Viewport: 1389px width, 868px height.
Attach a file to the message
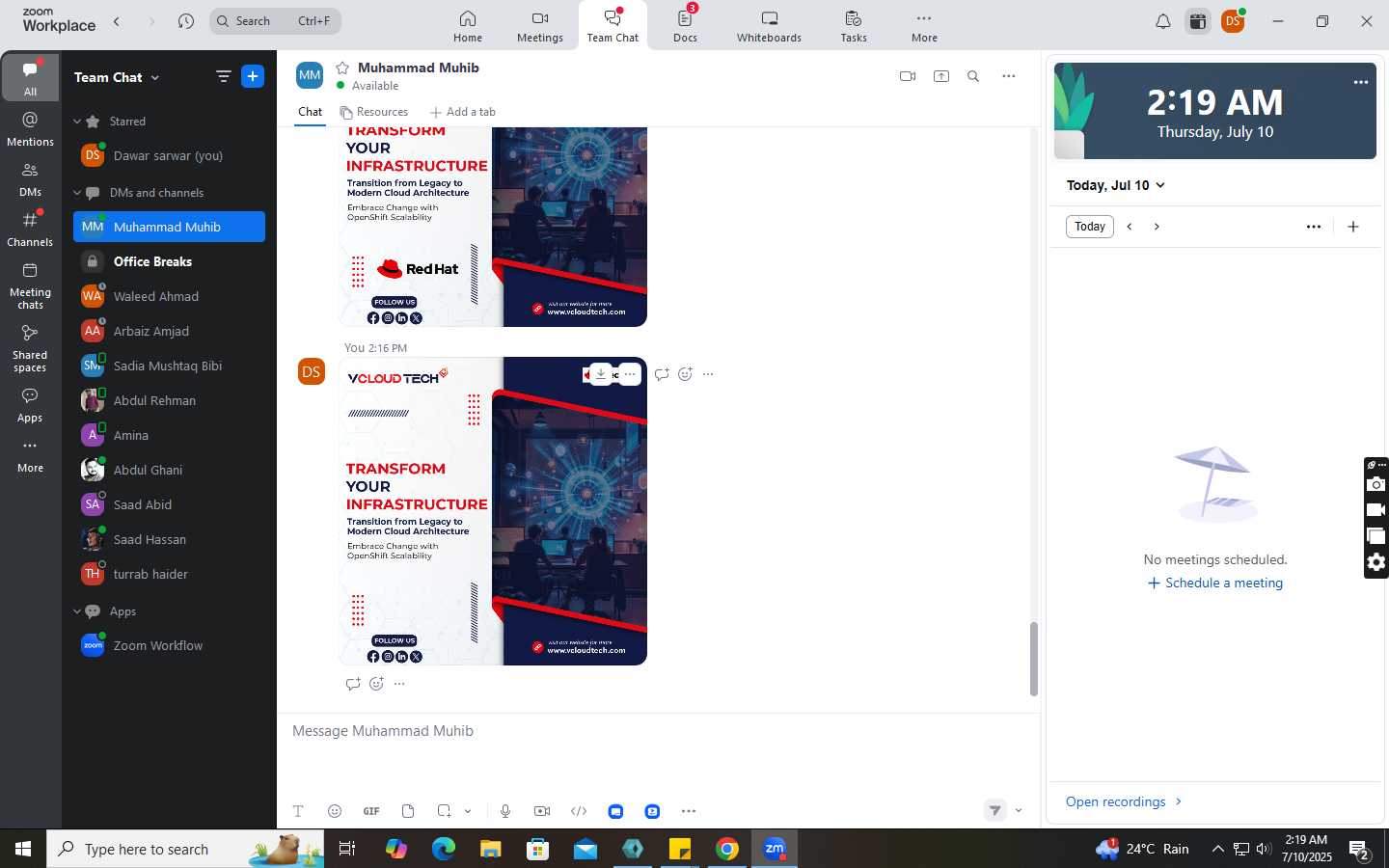click(408, 811)
